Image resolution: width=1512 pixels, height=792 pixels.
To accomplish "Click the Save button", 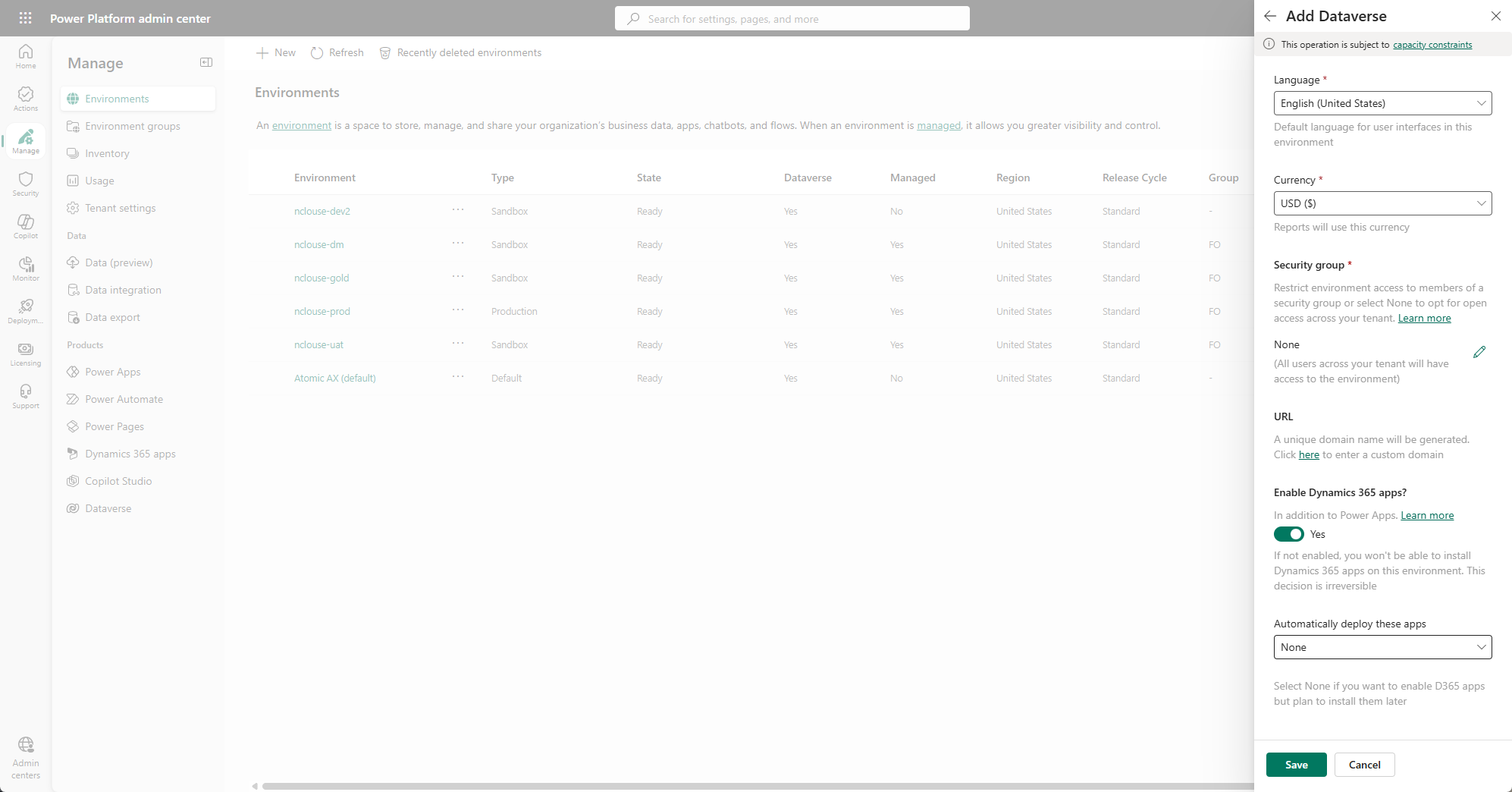I will pos(1296,765).
